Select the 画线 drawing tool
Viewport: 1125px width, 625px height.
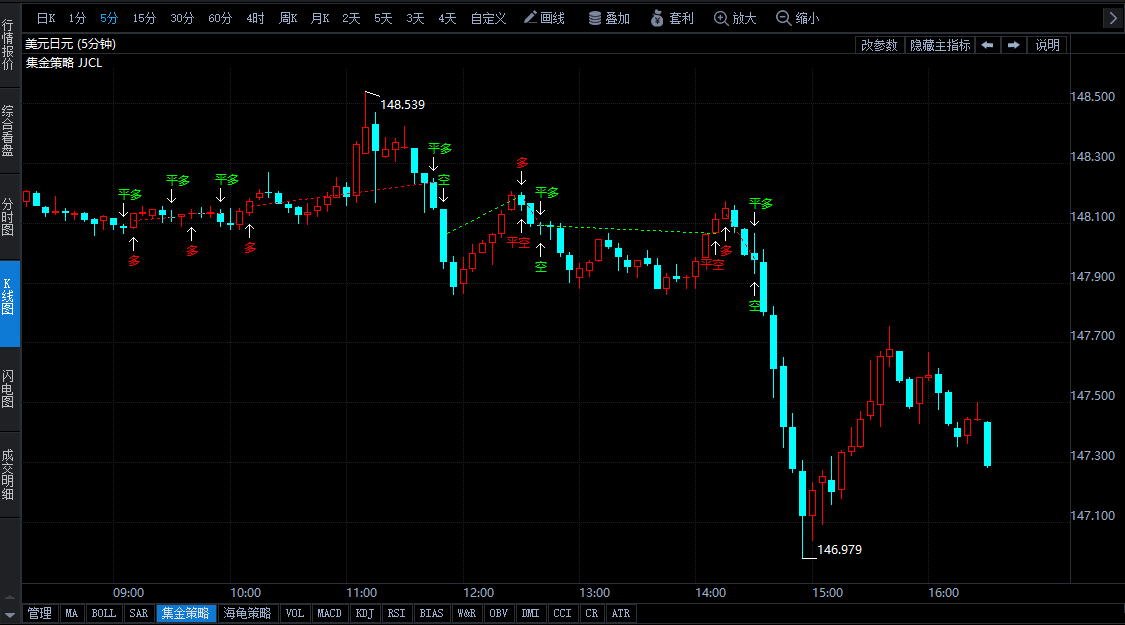[544, 18]
